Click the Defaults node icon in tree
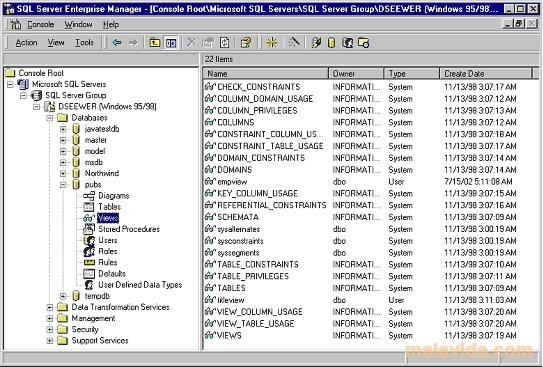Screen dimensions: 543x367 [x=89, y=274]
